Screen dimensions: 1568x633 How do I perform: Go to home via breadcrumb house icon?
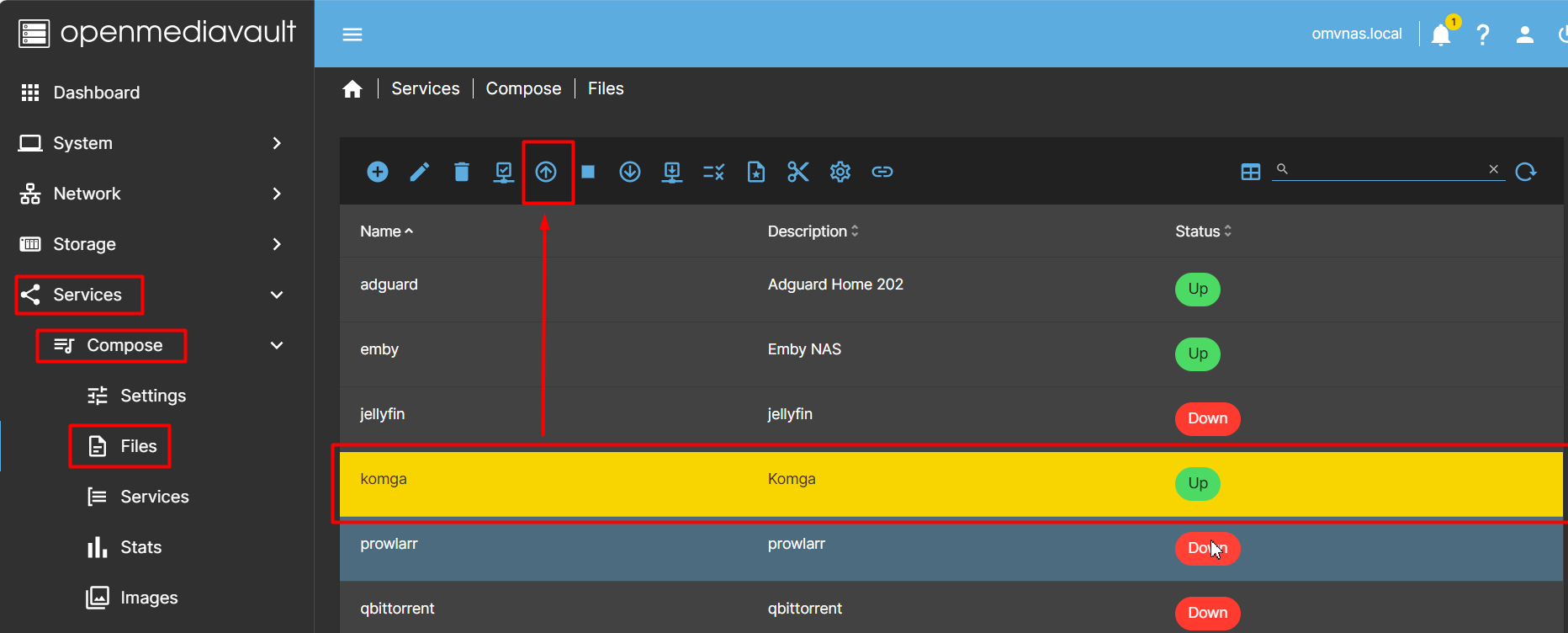[x=352, y=89]
